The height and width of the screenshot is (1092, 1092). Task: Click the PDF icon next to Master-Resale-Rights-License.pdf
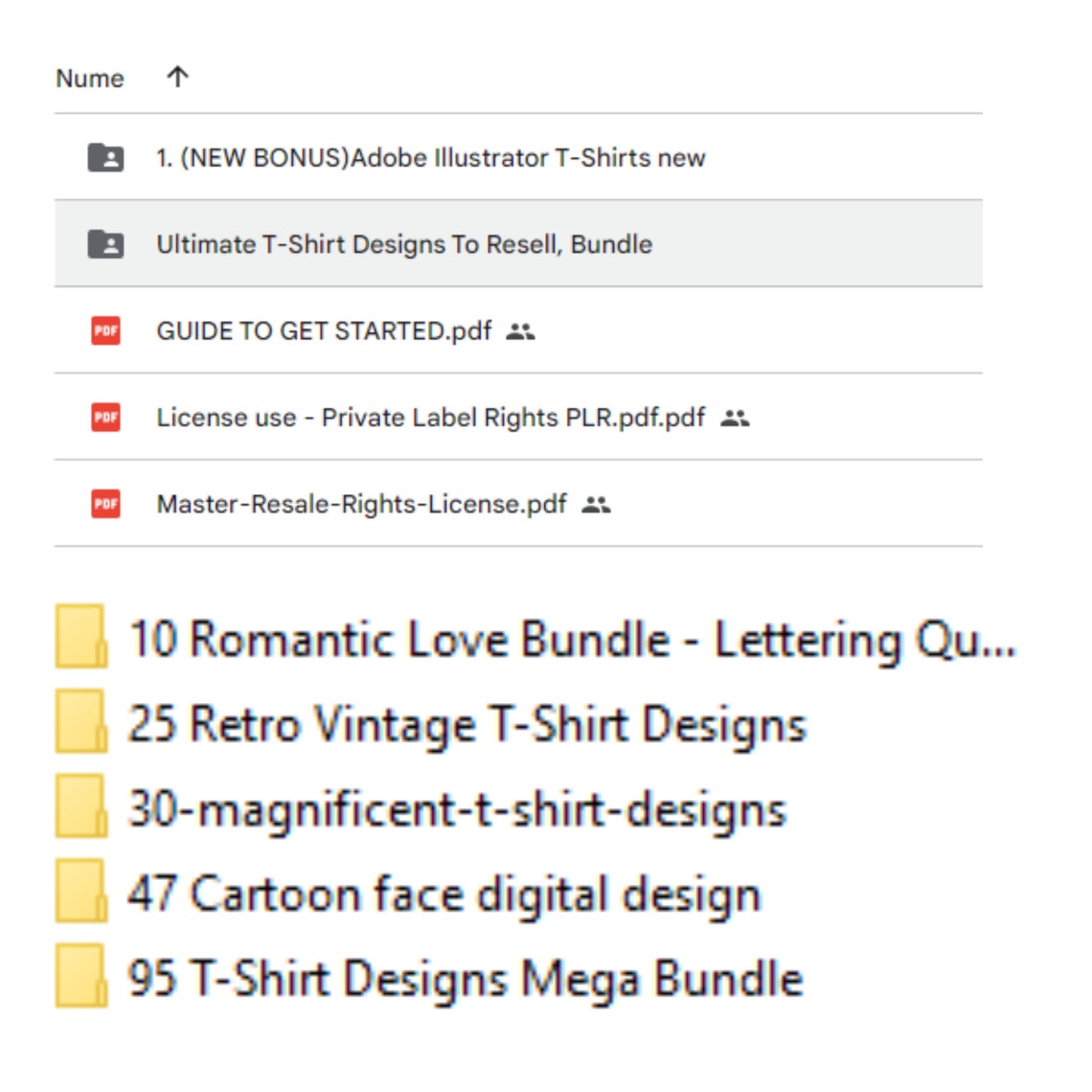pos(105,503)
